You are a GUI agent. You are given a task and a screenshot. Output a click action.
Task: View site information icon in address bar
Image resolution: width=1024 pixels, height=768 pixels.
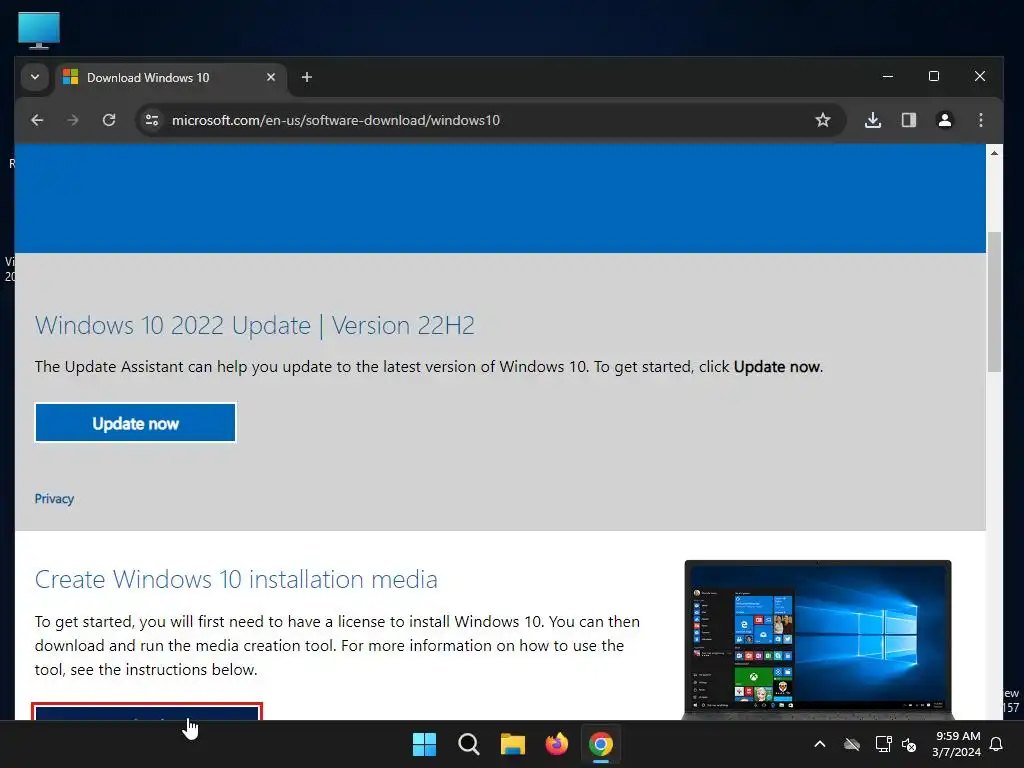click(152, 120)
